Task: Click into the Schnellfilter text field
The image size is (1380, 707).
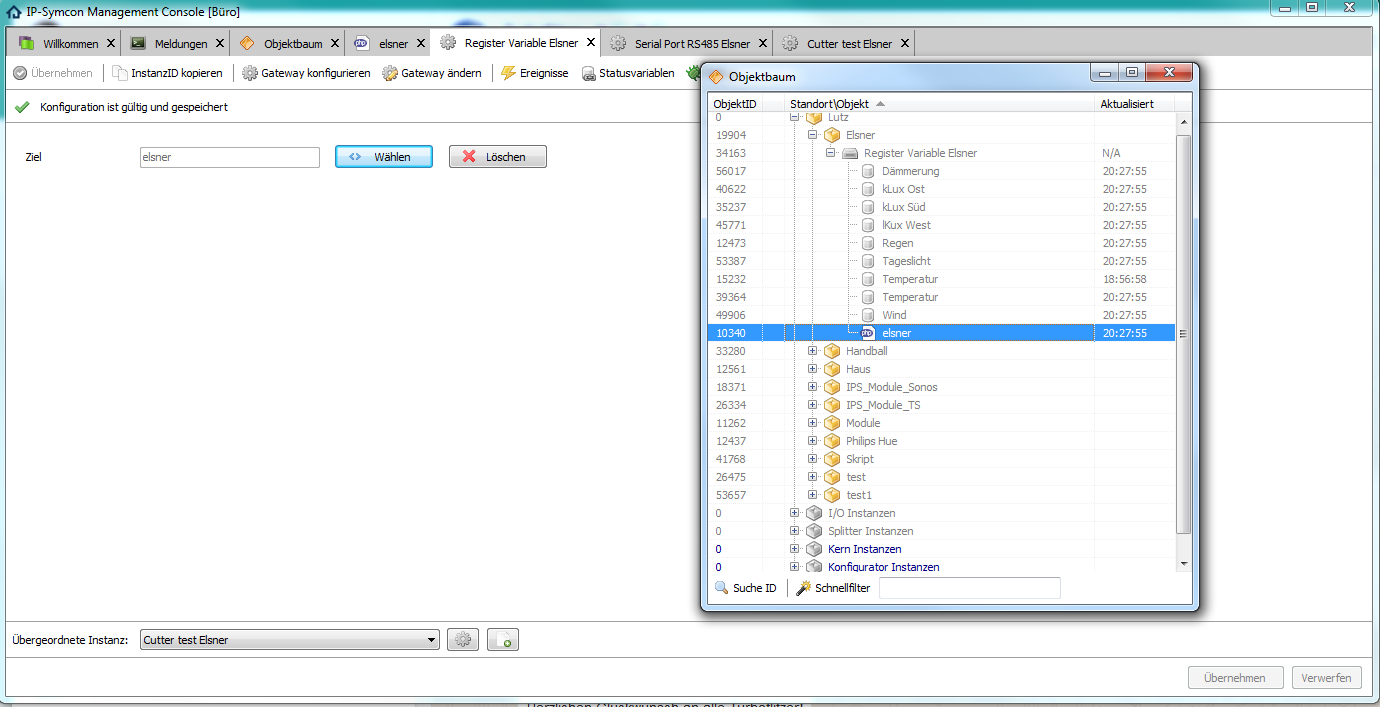Action: [969, 588]
